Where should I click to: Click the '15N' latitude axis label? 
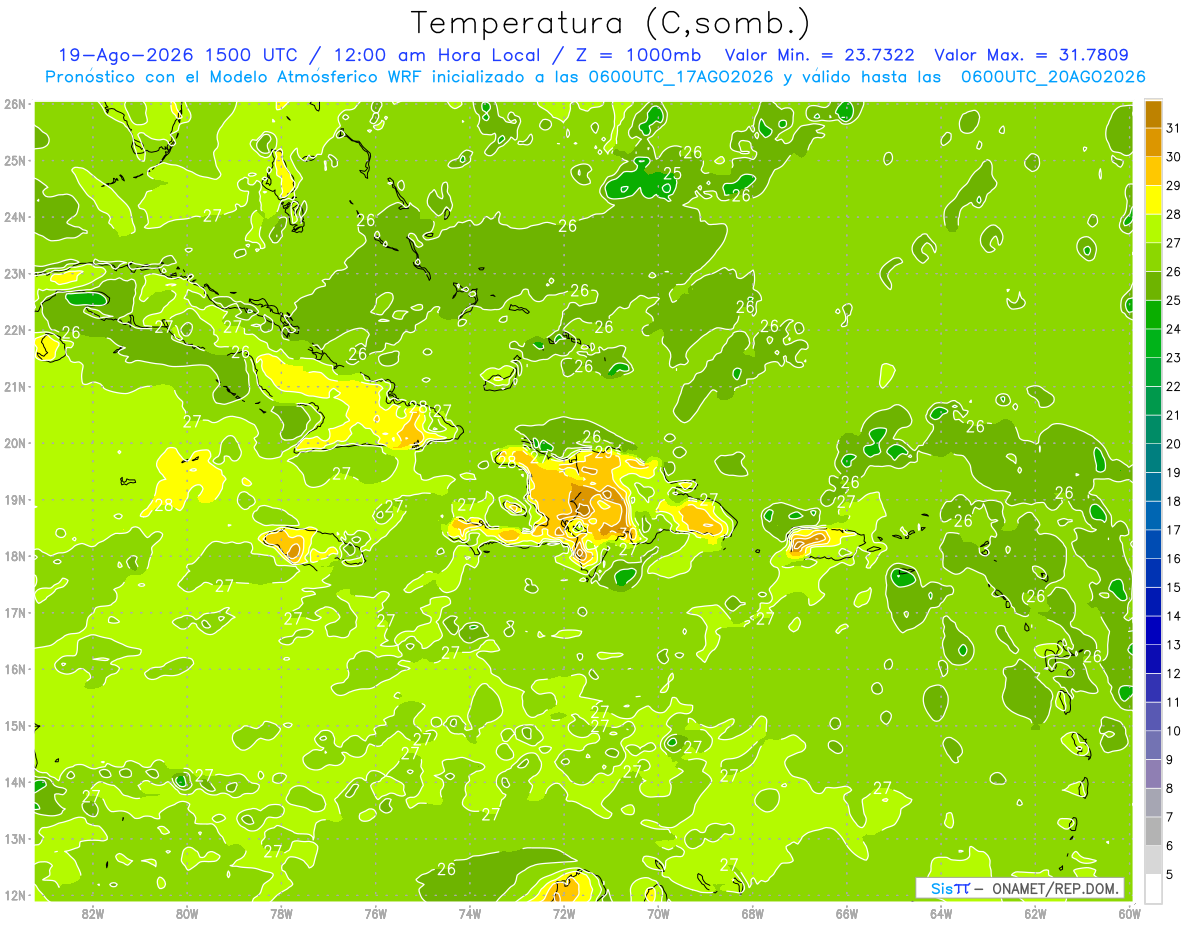(x=15, y=725)
